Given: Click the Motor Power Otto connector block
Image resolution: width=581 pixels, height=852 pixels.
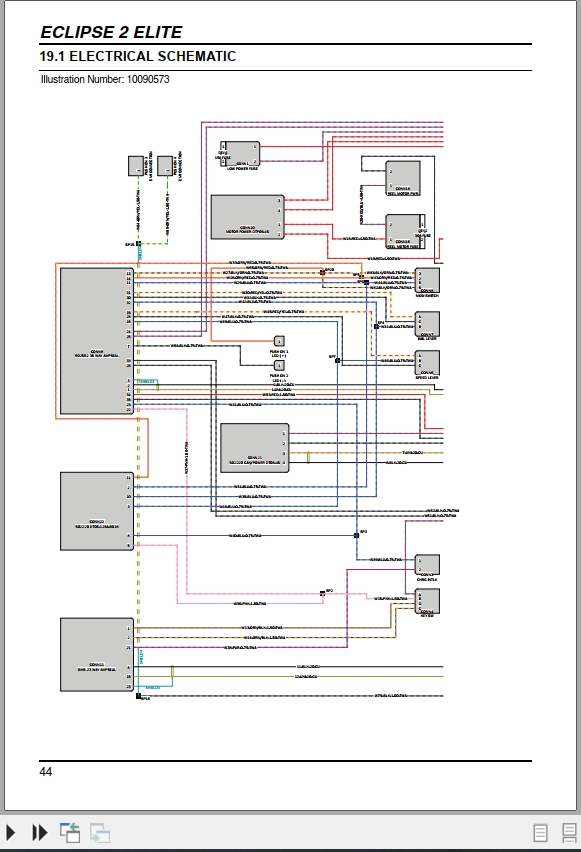Looking at the screenshot, I should coord(247,217).
